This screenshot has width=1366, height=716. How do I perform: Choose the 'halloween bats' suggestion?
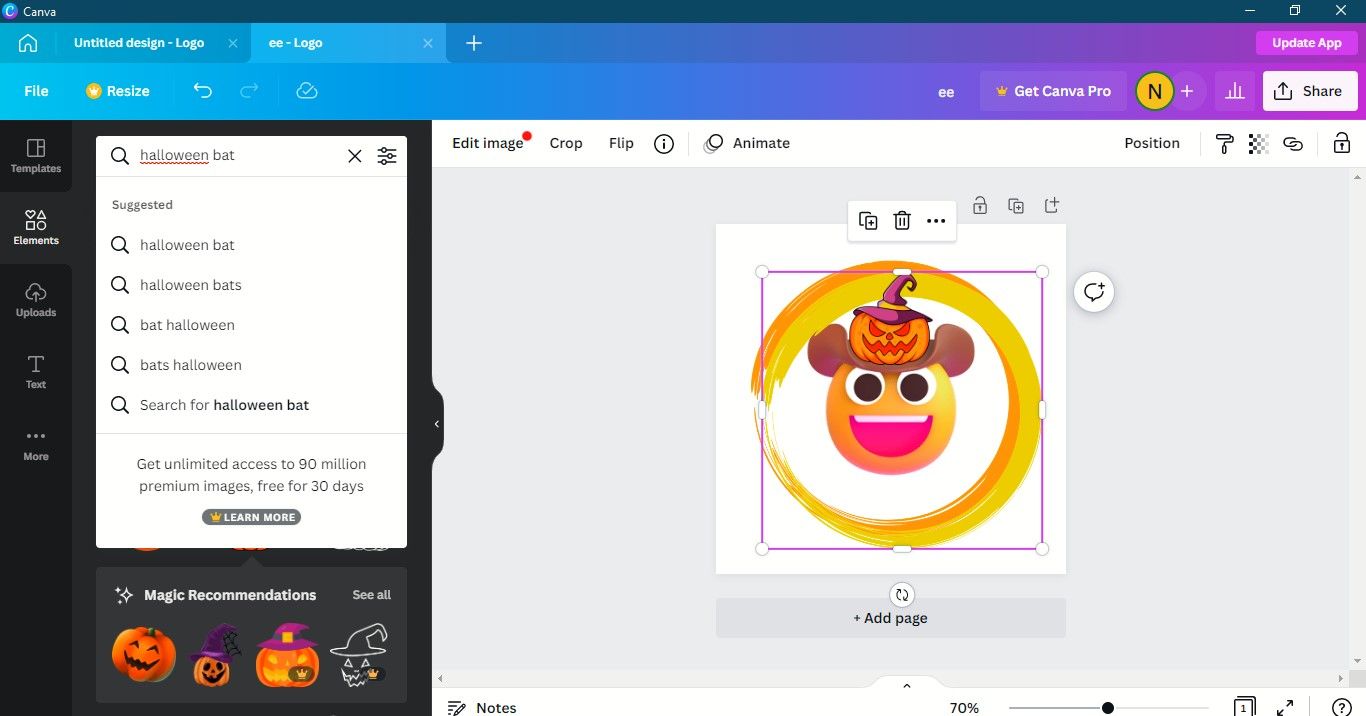pyautogui.click(x=251, y=285)
